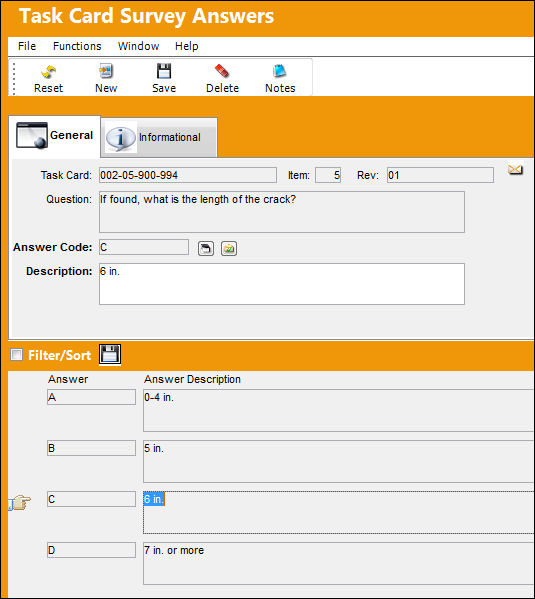This screenshot has width=535, height=599.
Task: Open Notes from the toolbar
Action: click(280, 79)
